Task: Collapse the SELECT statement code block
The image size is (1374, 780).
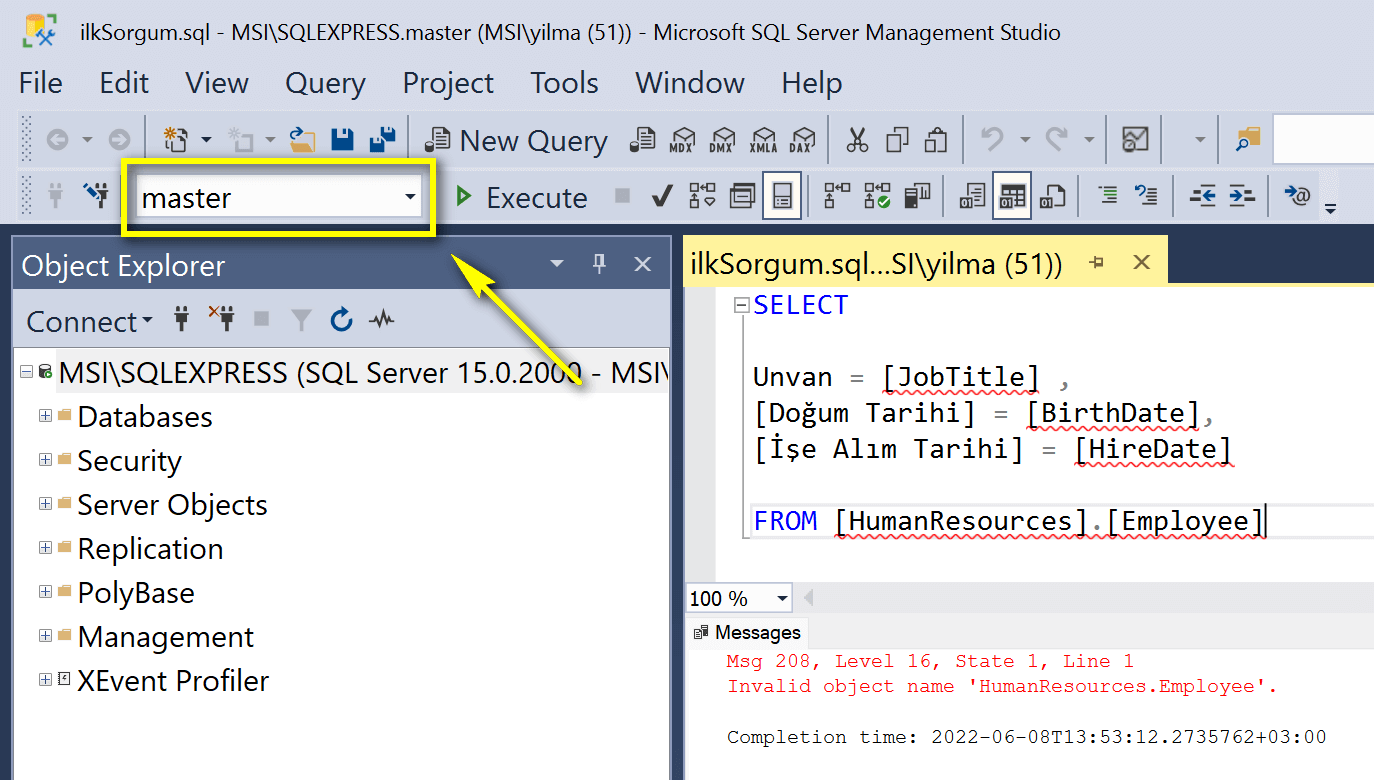Action: [741, 306]
